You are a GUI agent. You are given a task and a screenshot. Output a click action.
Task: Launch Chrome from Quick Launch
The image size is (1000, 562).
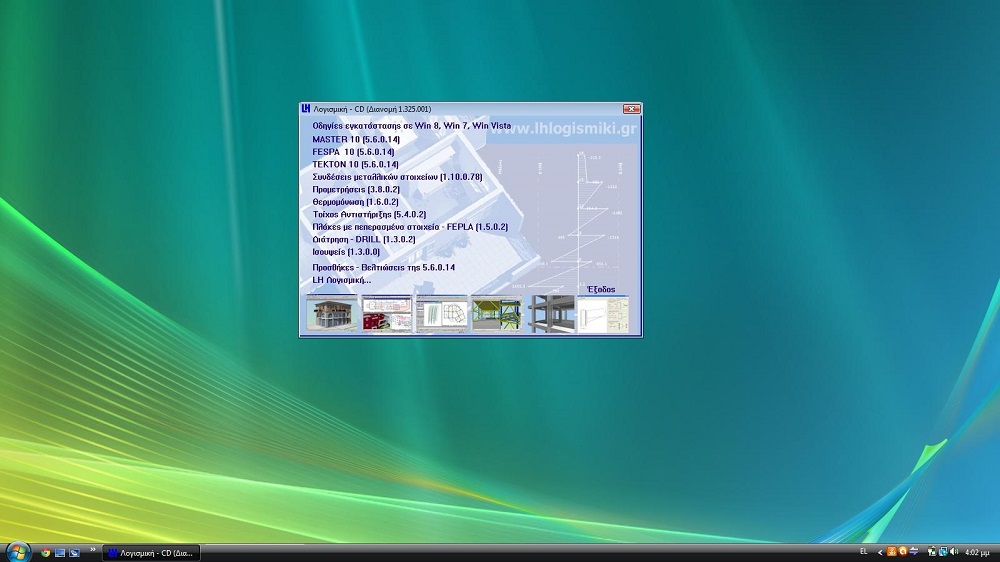click(x=45, y=553)
